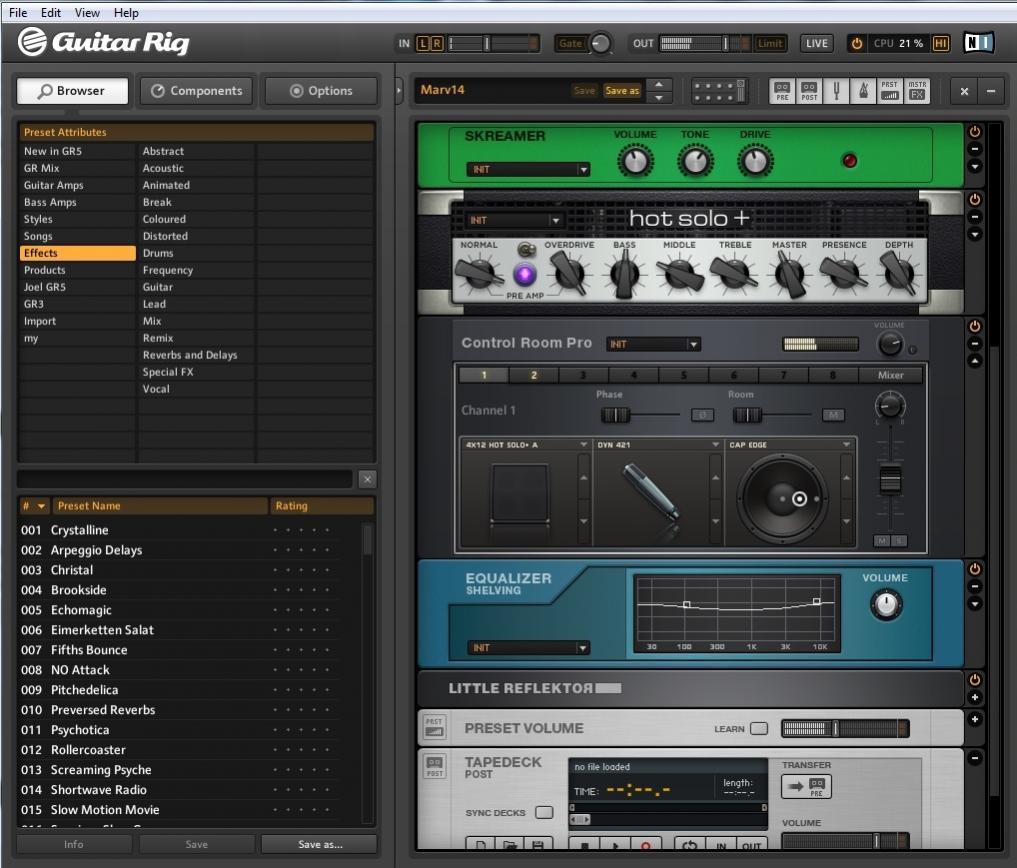
Task: Toggle the Tapedeck Post button in toolbar
Action: (809, 91)
